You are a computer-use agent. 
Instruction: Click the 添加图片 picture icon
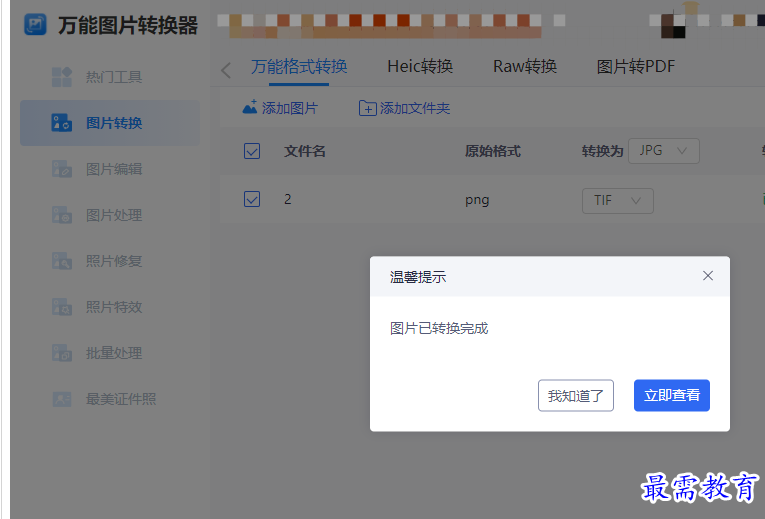[x=250, y=107]
